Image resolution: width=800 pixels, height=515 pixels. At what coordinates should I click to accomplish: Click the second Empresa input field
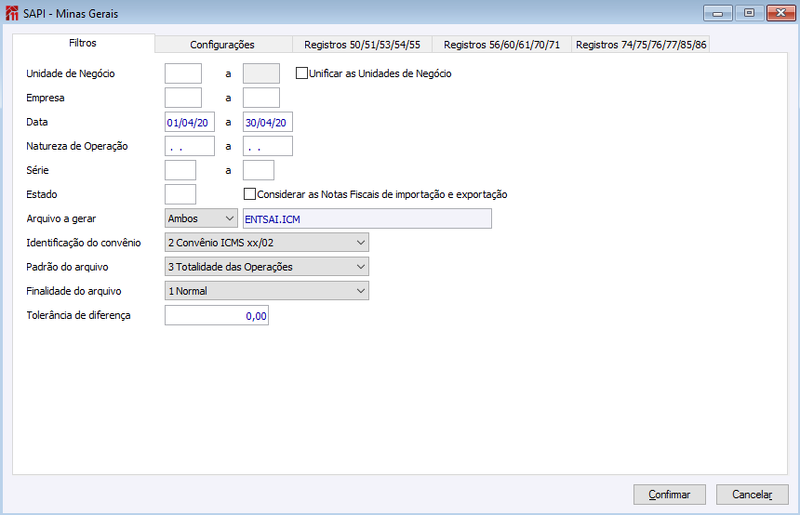261,97
